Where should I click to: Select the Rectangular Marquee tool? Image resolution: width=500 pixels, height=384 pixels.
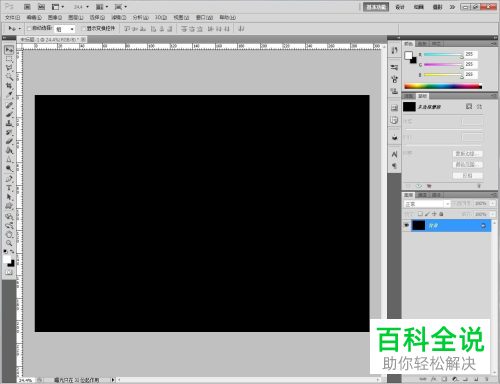coord(9,59)
